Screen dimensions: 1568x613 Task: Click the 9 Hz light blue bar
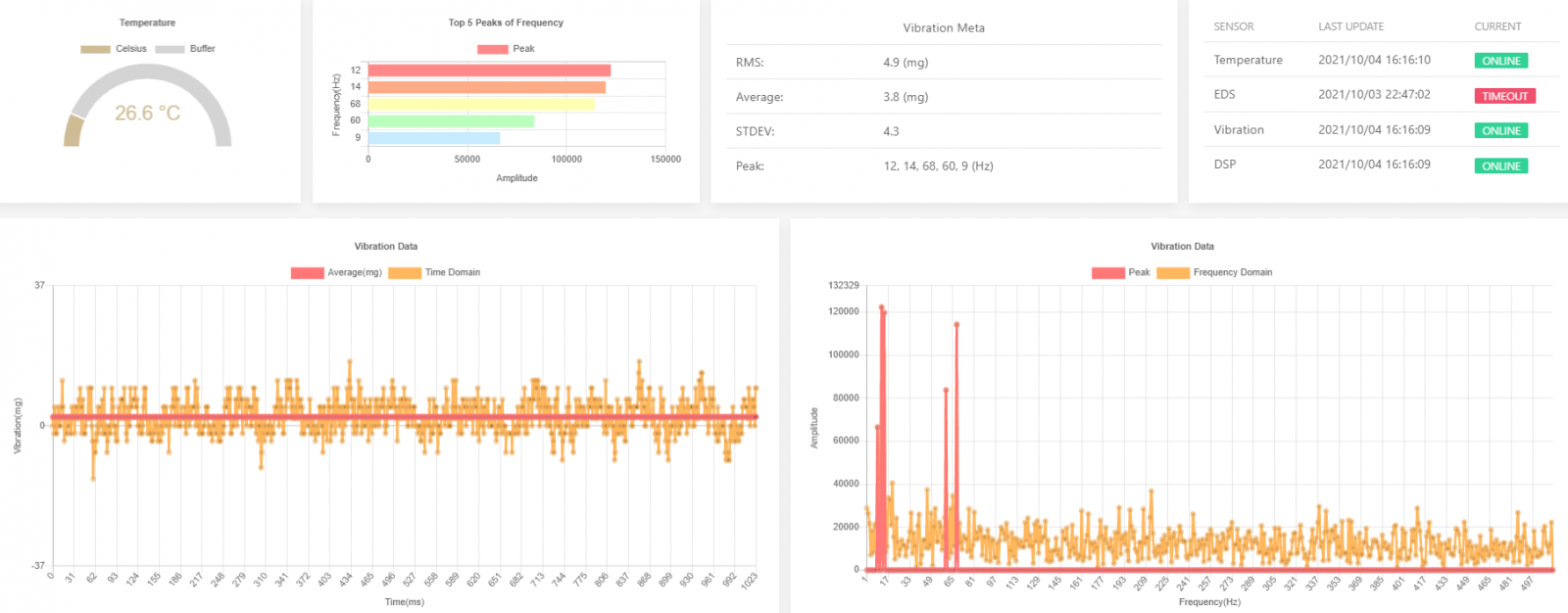point(433,138)
